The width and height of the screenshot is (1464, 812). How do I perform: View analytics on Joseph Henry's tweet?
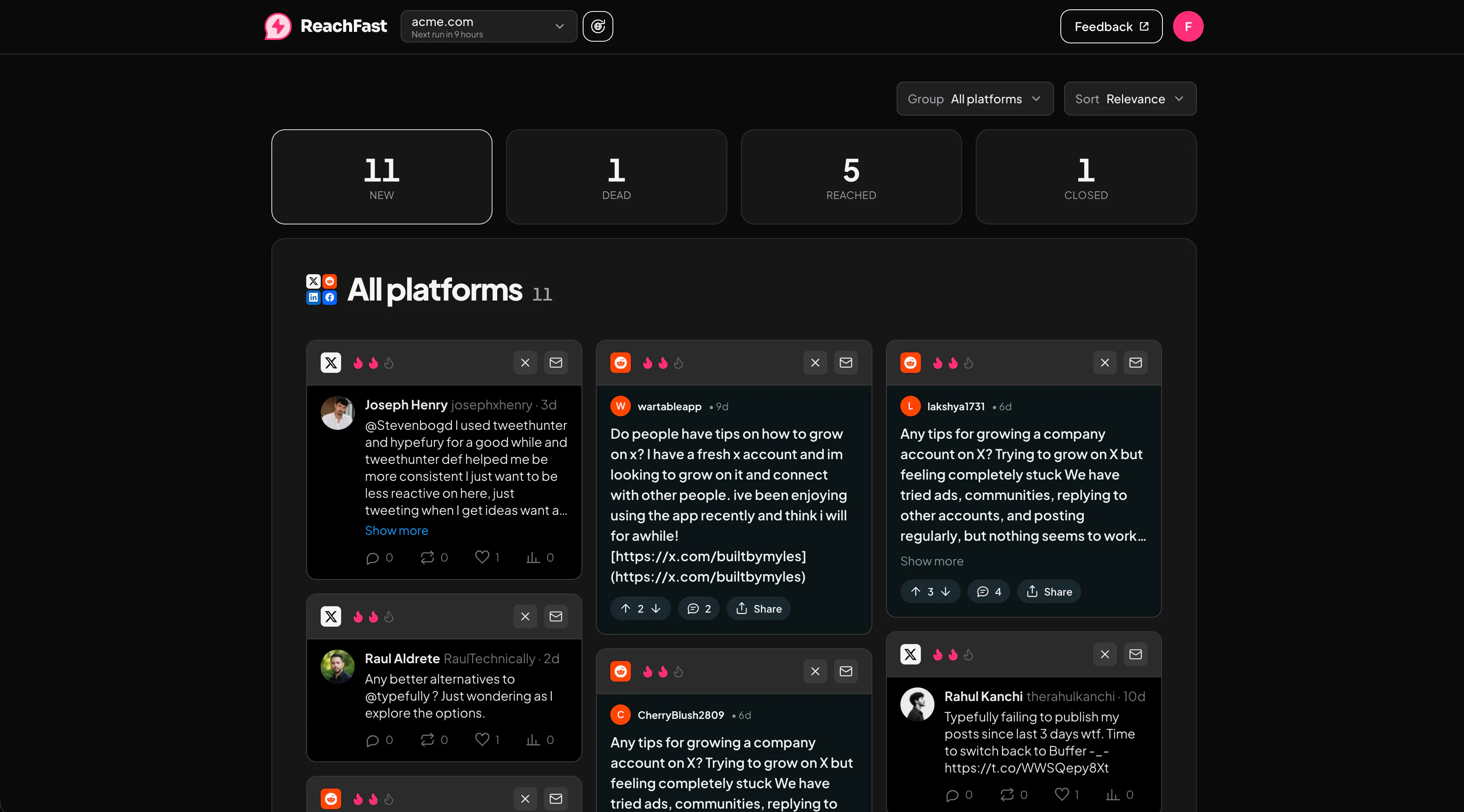coord(533,557)
